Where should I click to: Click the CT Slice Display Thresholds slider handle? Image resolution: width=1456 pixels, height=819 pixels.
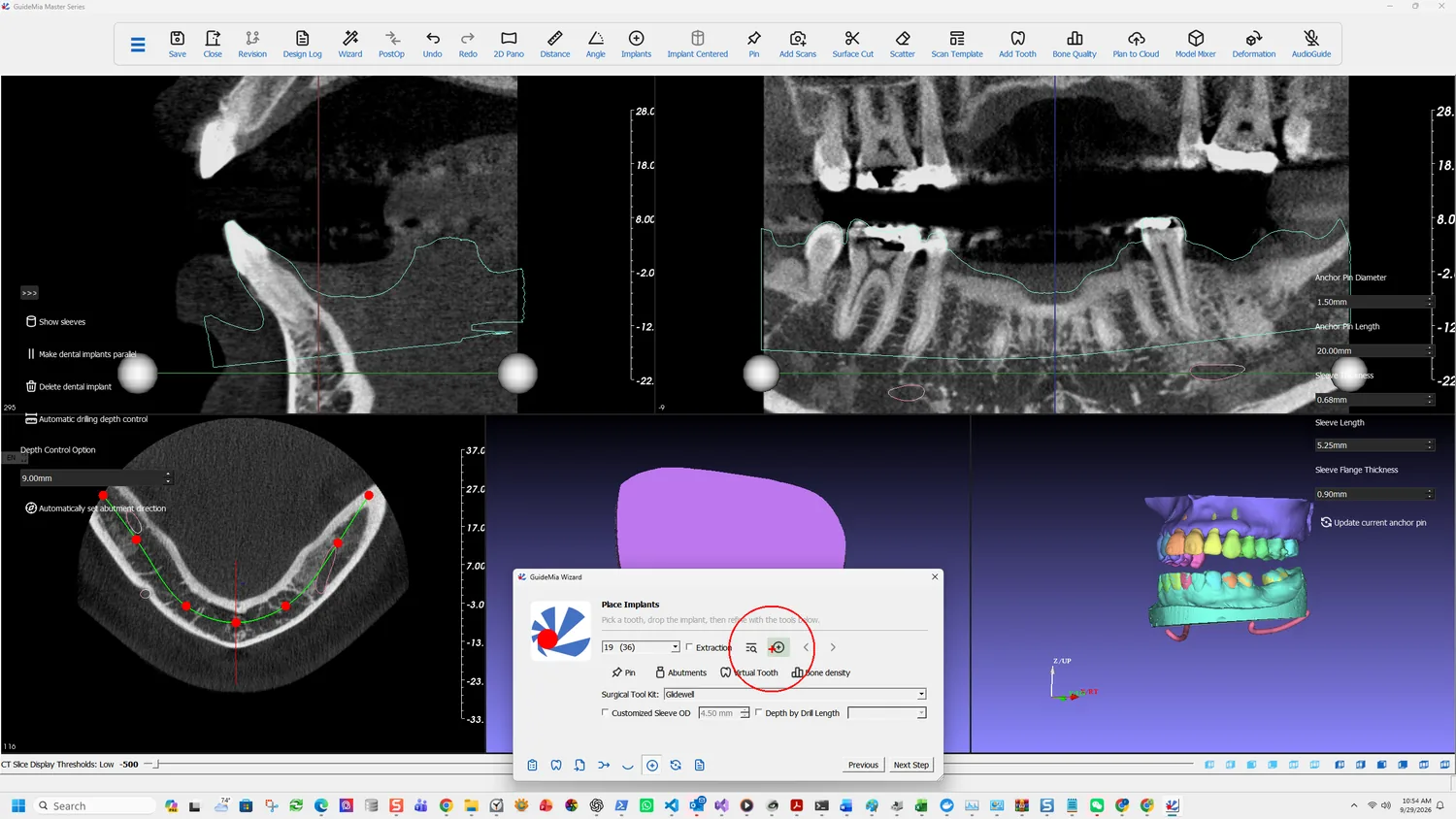coord(157,765)
